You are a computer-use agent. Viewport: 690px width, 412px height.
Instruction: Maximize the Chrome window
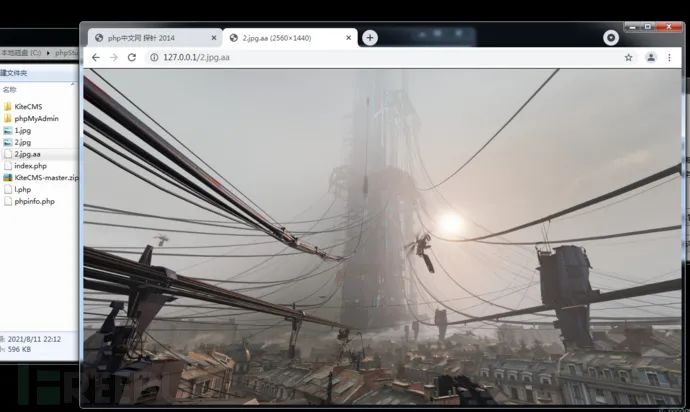pyautogui.click(x=648, y=27)
